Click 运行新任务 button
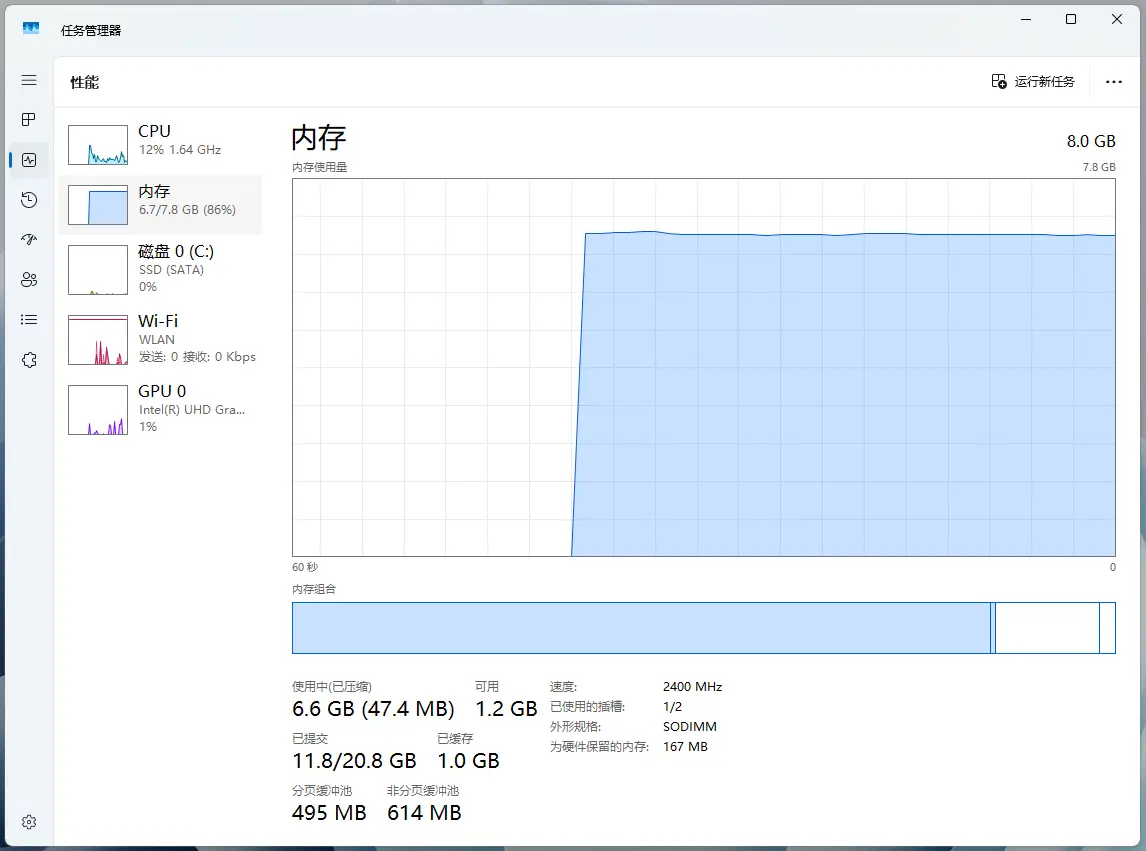 click(x=1033, y=81)
